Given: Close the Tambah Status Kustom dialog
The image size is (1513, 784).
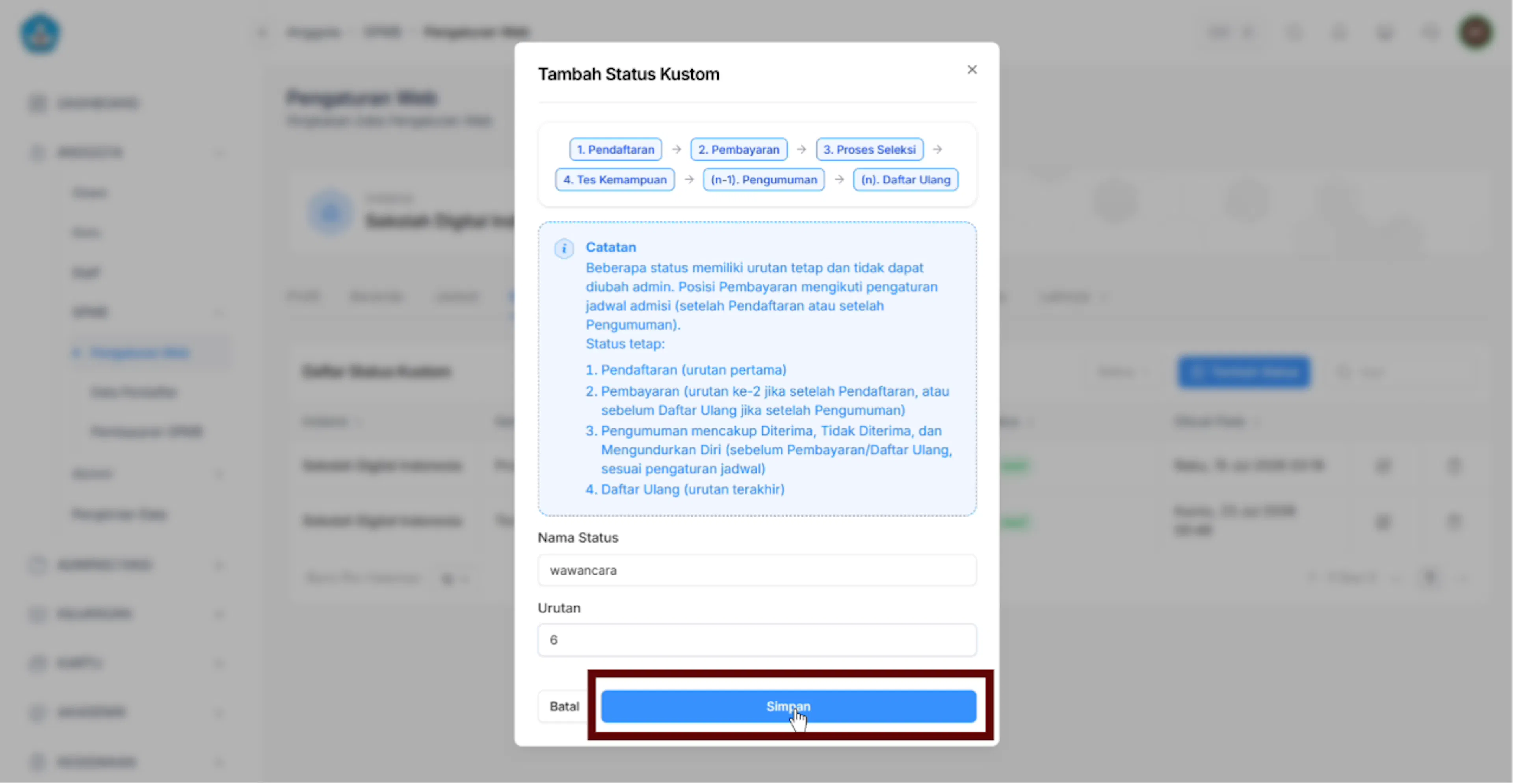Looking at the screenshot, I should click(x=972, y=70).
